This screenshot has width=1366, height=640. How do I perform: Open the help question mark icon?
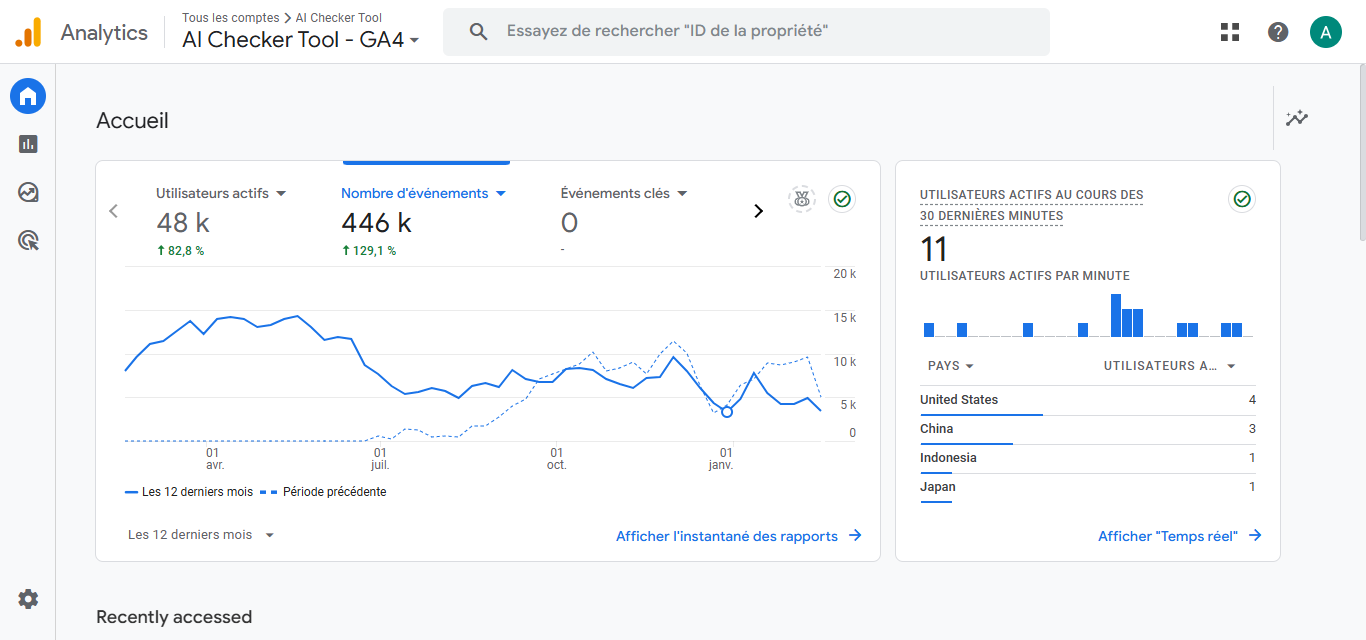(x=1278, y=32)
